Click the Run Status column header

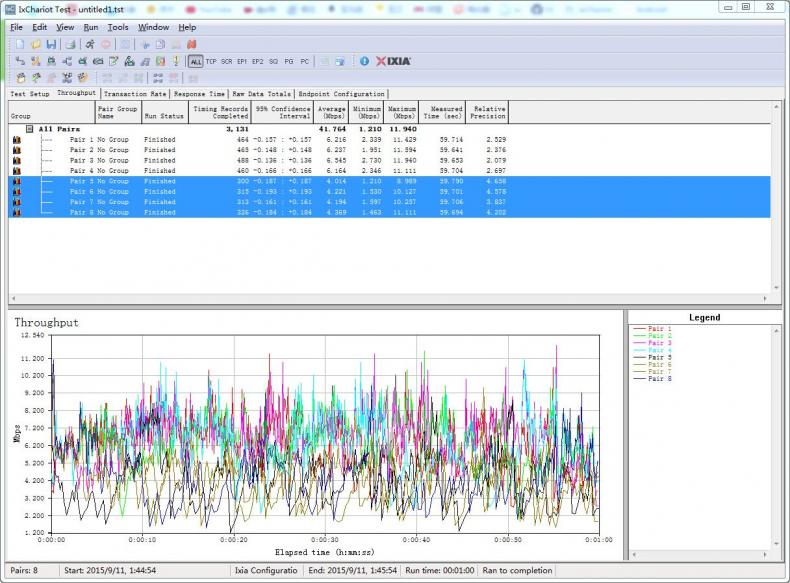(x=164, y=112)
